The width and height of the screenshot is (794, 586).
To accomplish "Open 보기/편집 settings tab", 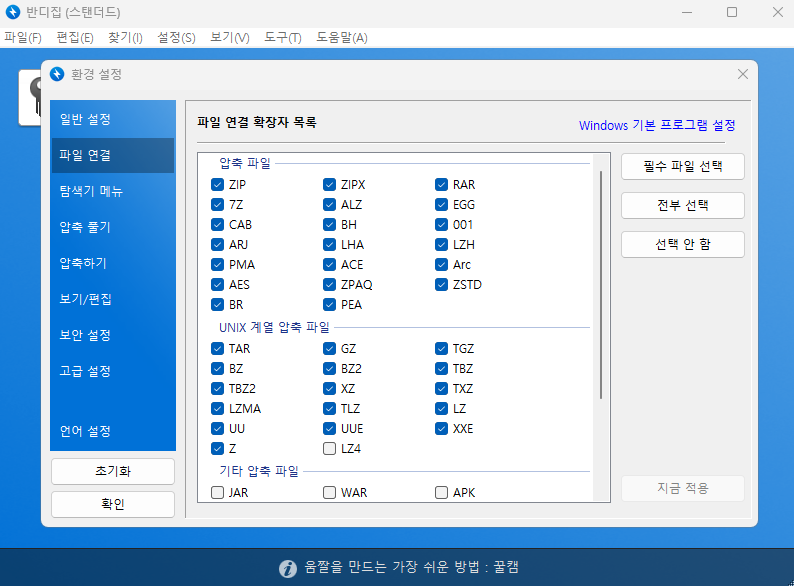I will [x=113, y=299].
